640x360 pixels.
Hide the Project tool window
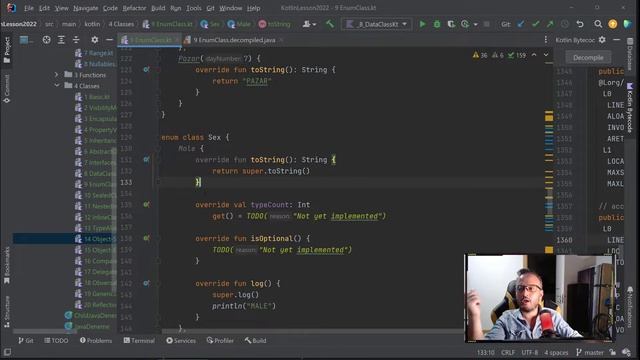[x=109, y=40]
